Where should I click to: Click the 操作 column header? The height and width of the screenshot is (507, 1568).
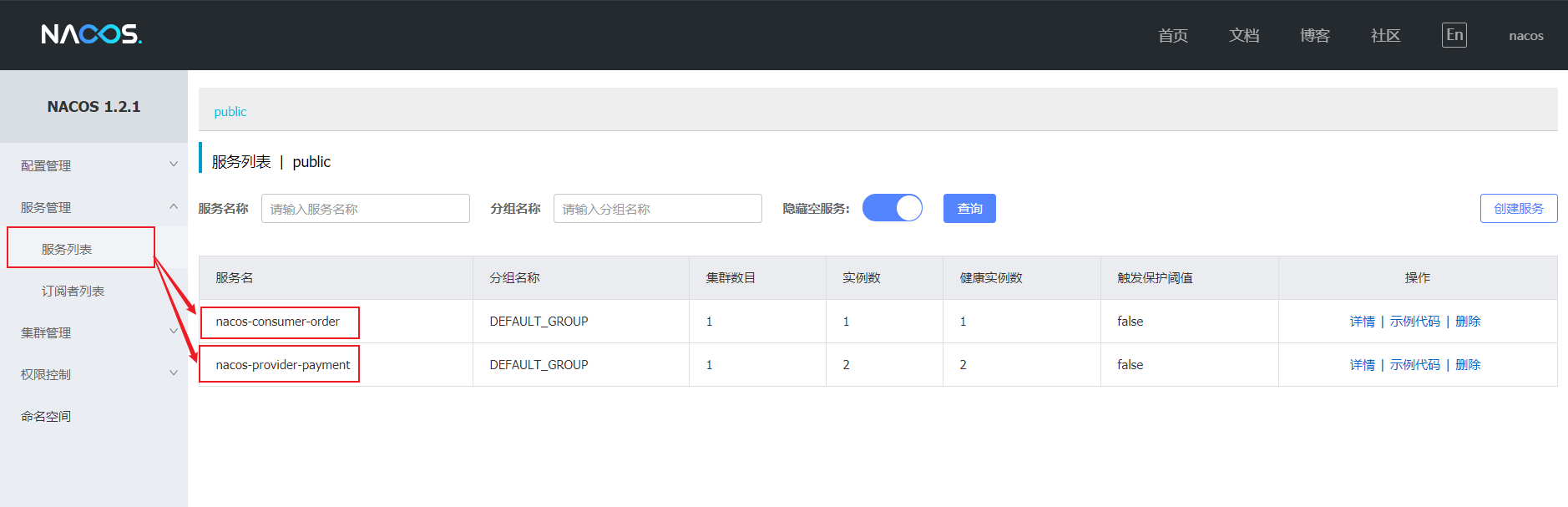point(1418,278)
